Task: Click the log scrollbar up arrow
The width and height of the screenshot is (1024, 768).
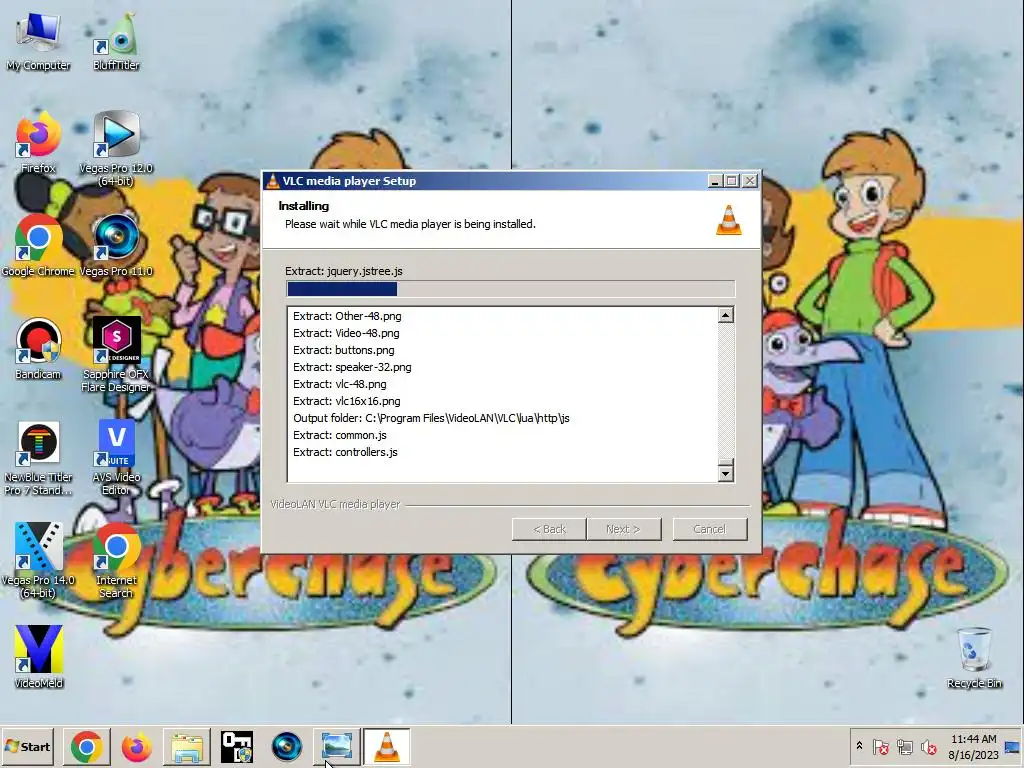Action: [726, 315]
